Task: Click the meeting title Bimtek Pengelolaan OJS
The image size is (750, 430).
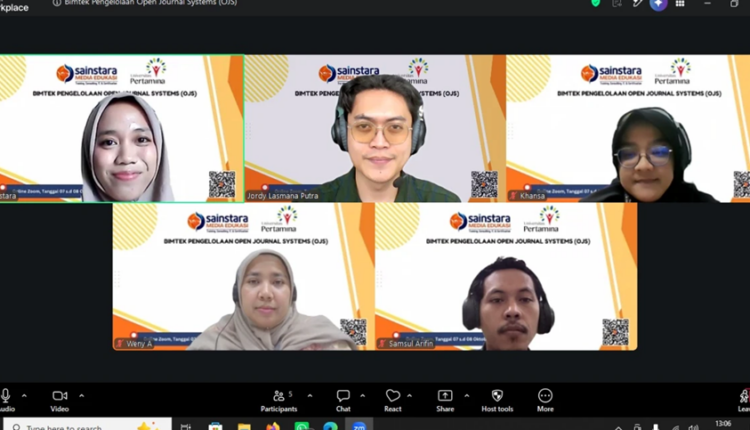Action: click(151, 3)
